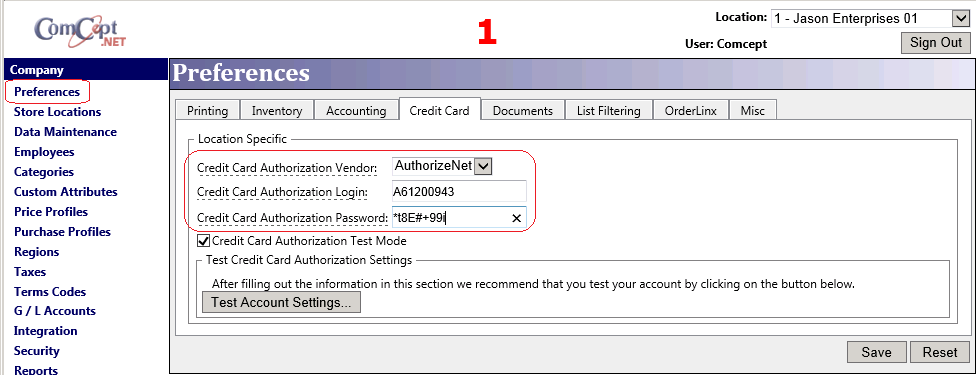Click Test Account Settings button
The image size is (976, 375).
[x=281, y=303]
